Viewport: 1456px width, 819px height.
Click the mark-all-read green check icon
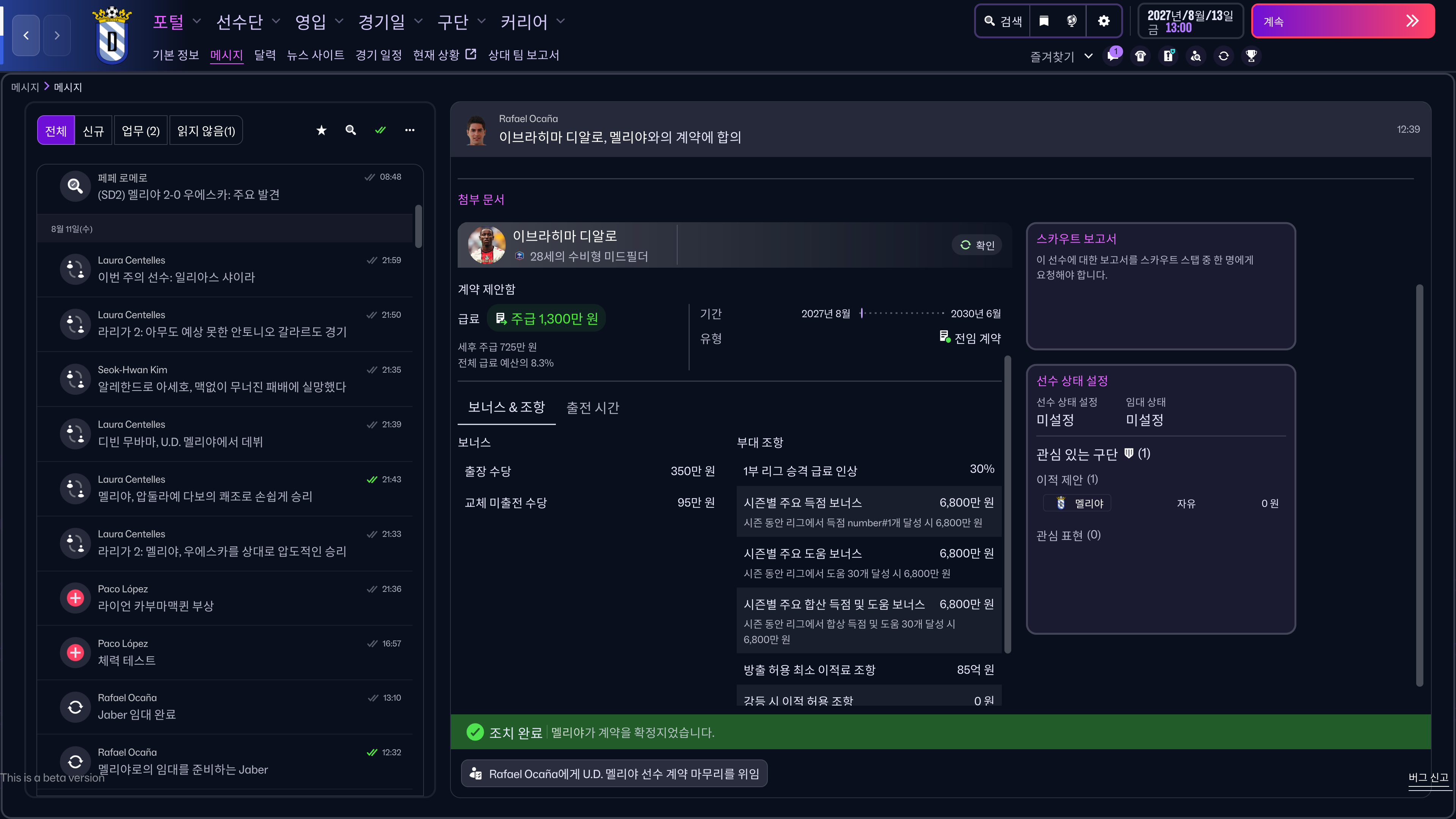point(380,130)
